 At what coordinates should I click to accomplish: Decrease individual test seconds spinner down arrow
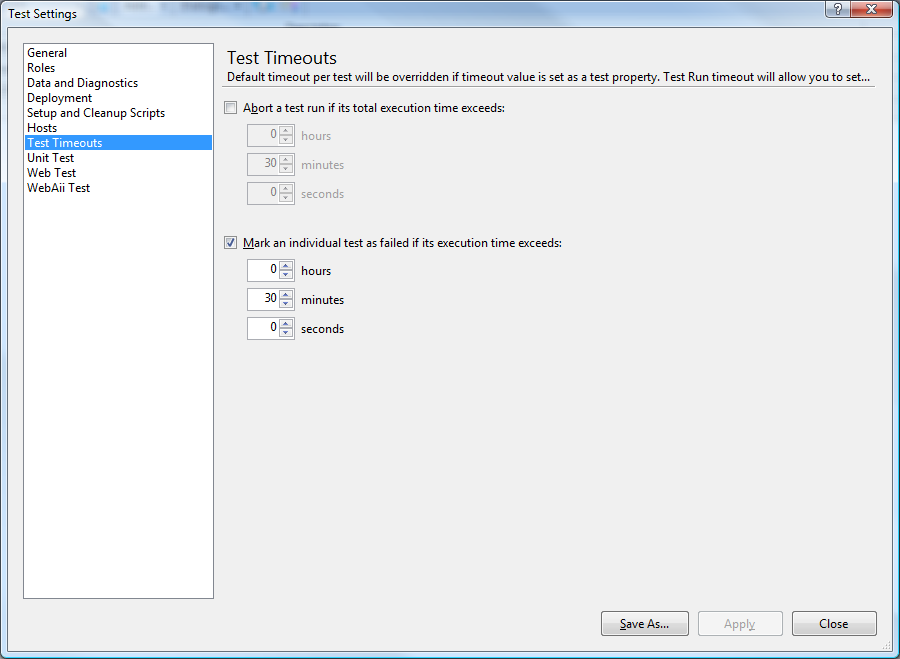[287, 333]
